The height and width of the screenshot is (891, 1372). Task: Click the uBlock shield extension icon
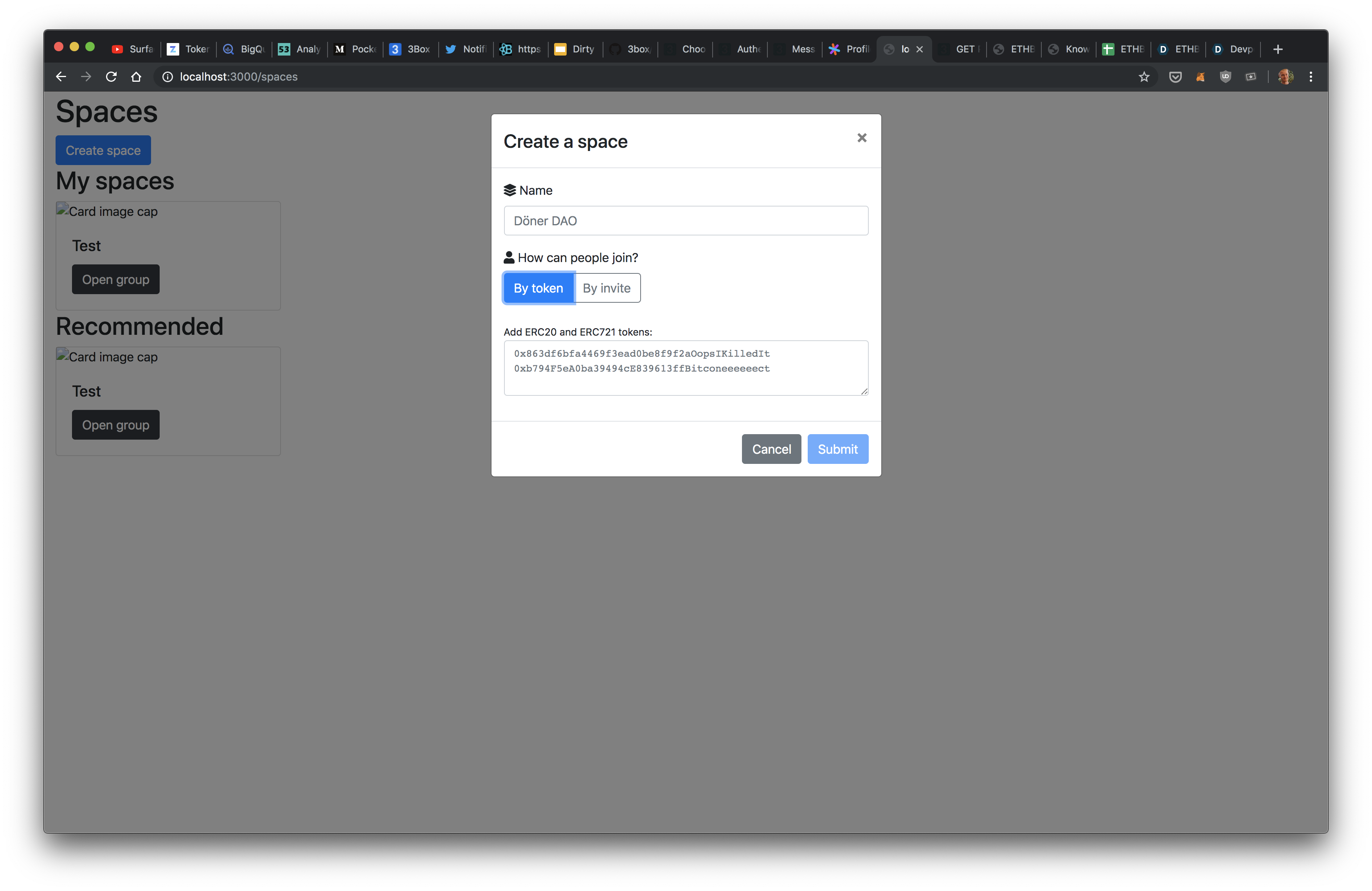(1225, 77)
